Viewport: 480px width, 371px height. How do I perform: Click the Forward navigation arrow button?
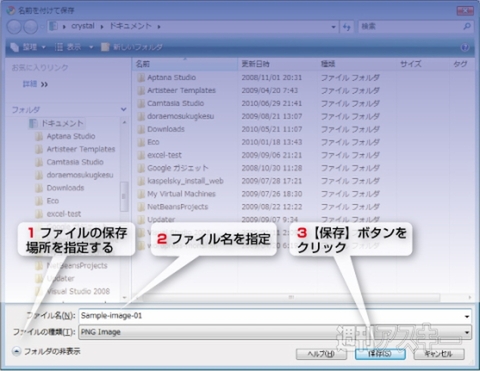(x=30, y=27)
